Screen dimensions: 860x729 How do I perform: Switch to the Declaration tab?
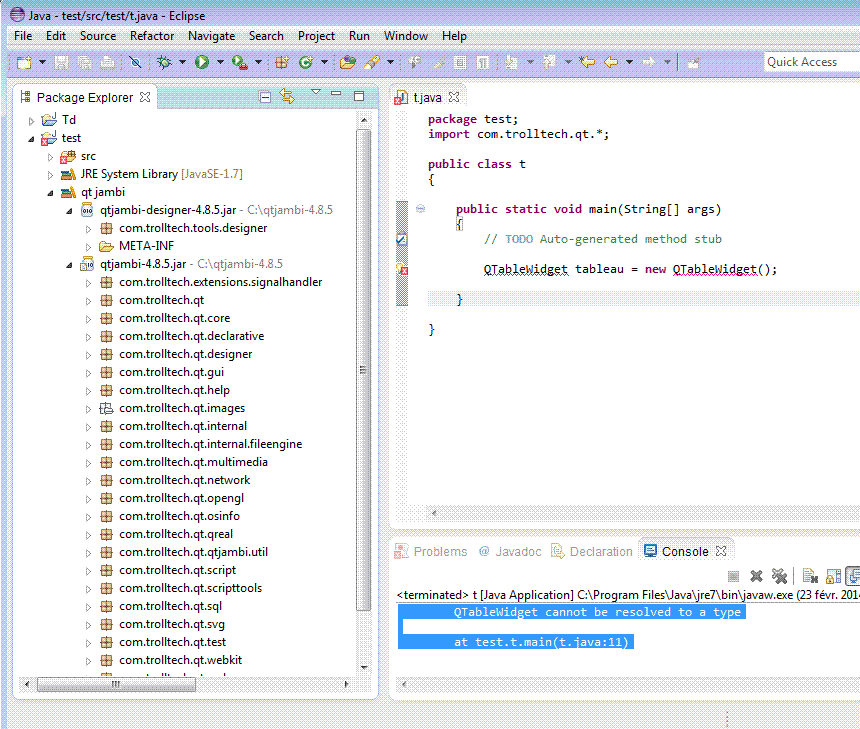[592, 551]
